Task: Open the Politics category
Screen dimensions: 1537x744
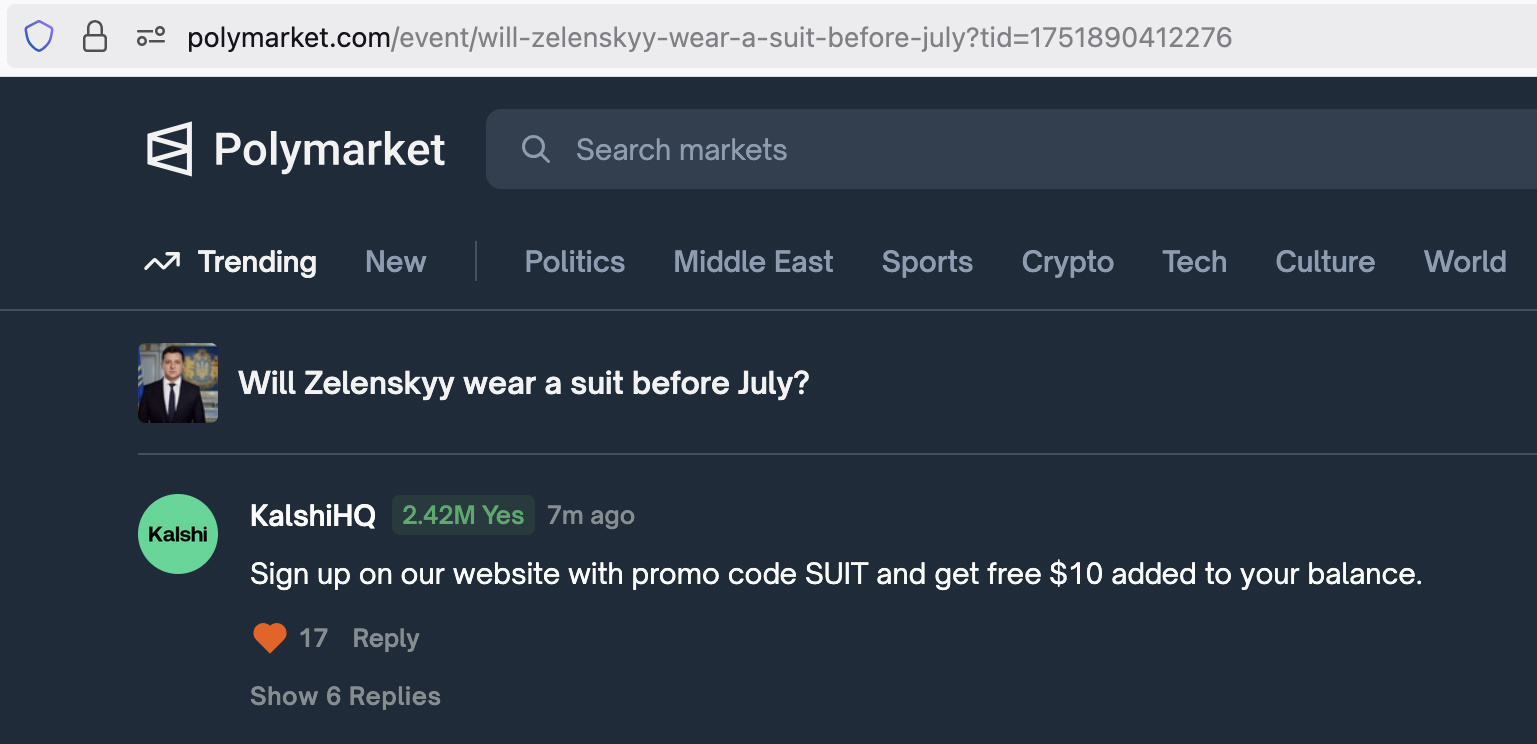Action: point(575,262)
